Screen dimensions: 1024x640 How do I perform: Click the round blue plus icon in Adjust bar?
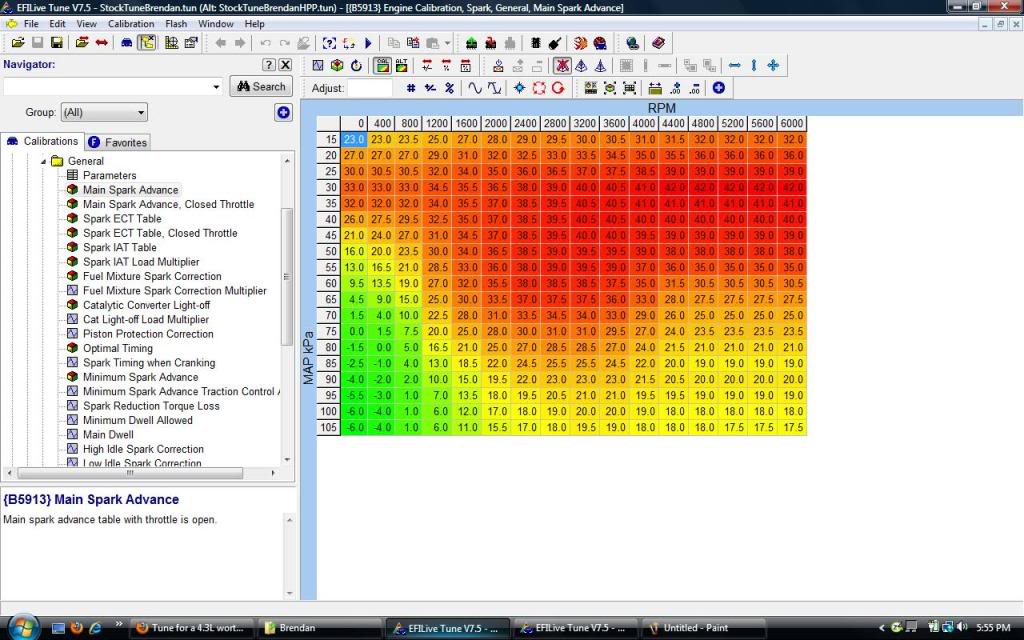tap(718, 88)
